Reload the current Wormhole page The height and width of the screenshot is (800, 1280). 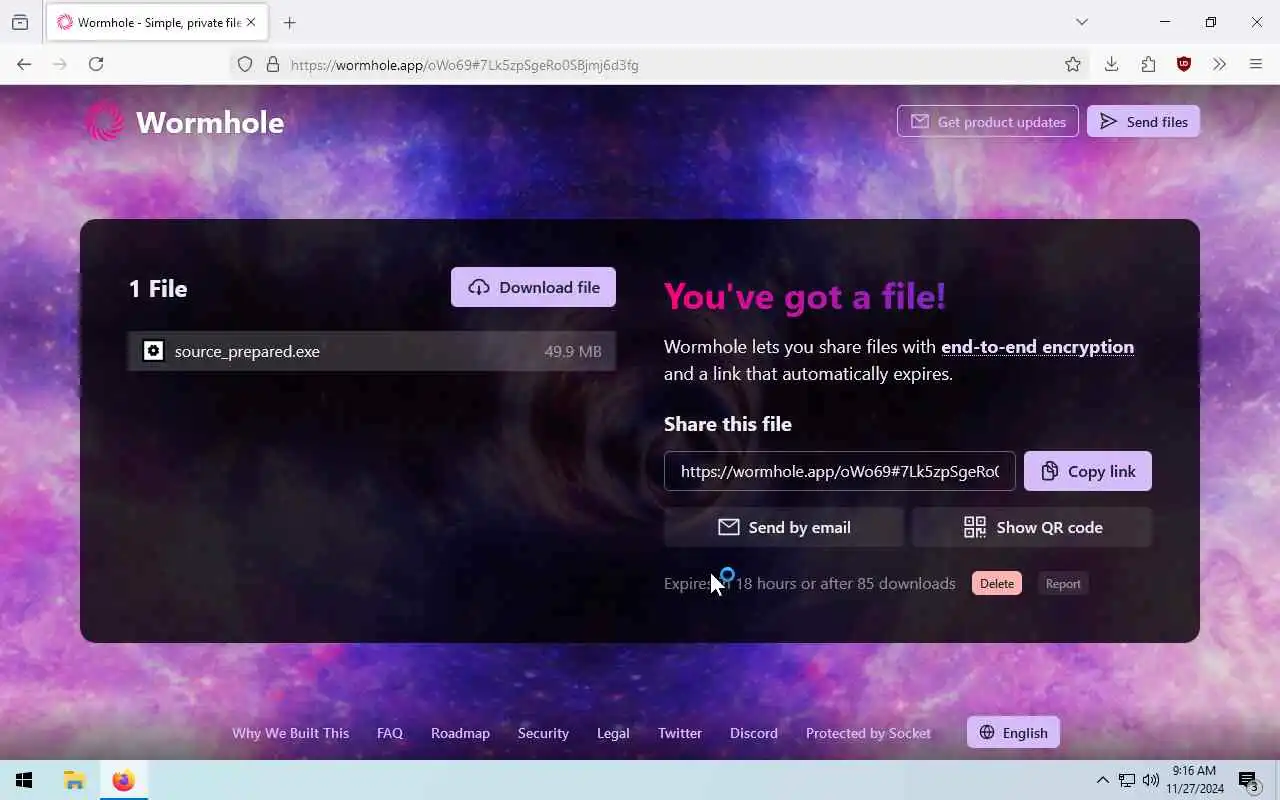(x=96, y=64)
